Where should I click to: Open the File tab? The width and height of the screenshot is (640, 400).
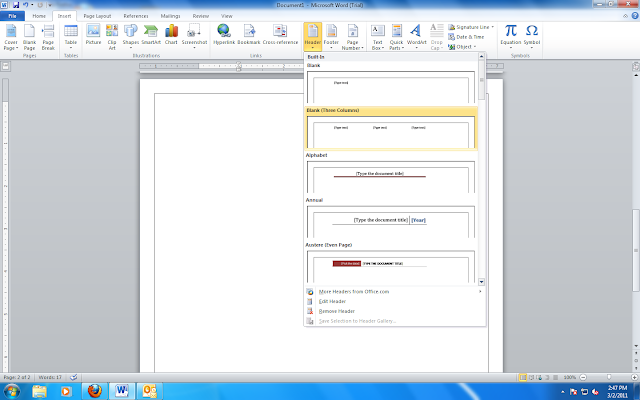[x=12, y=16]
